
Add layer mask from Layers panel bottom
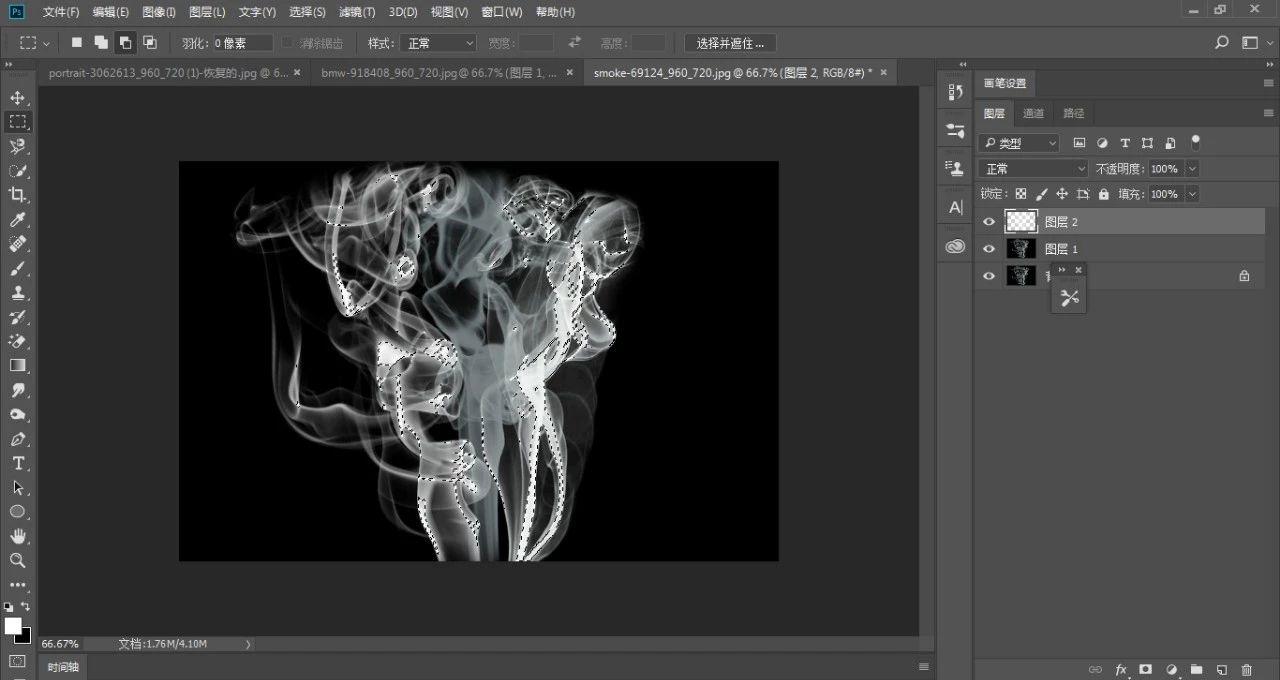pyautogui.click(x=1145, y=669)
